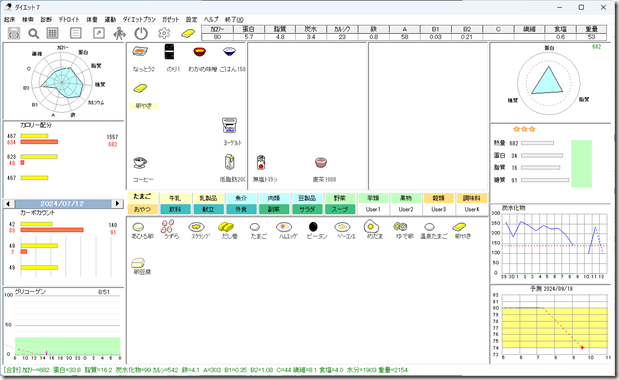Screen dimensions: 619x380
Task: Open the list view toolbar icon
Action: click(75, 33)
